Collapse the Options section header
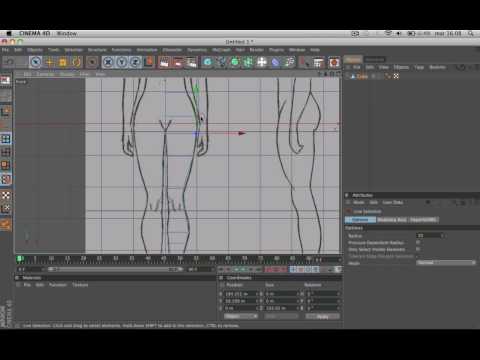 click(x=412, y=228)
